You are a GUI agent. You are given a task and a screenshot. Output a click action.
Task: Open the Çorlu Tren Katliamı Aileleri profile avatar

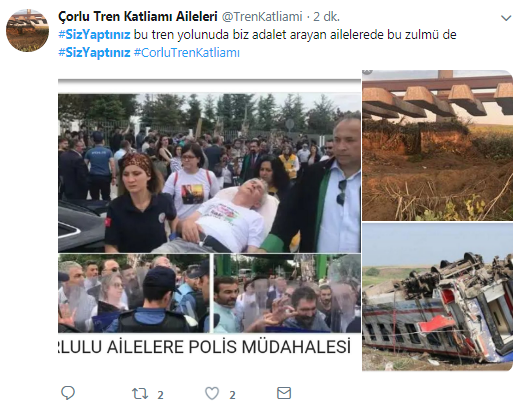pyautogui.click(x=27, y=30)
